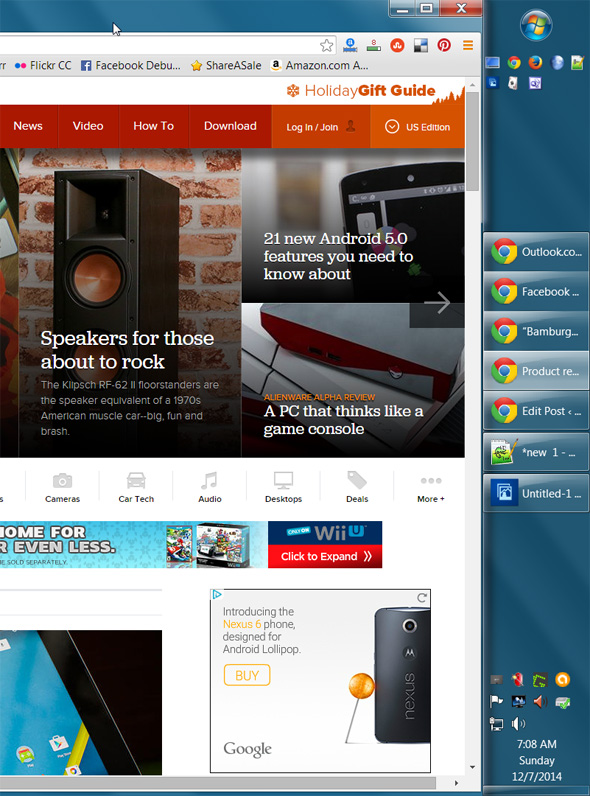Screen dimensions: 590x796
Task: Open the StumbleUpon extension
Action: point(397,46)
